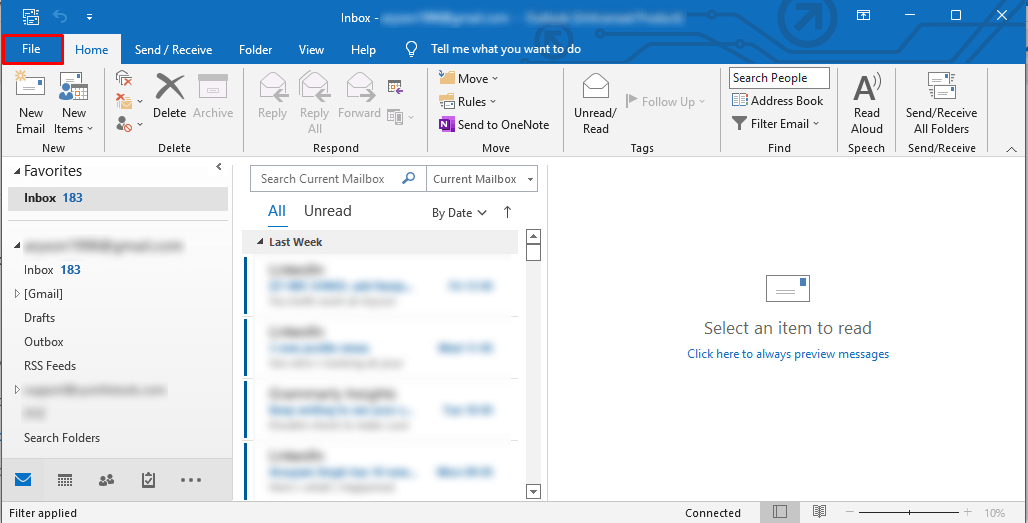Minimize the folder pane arrow
Viewport: 1028px width, 523px height.
(219, 167)
